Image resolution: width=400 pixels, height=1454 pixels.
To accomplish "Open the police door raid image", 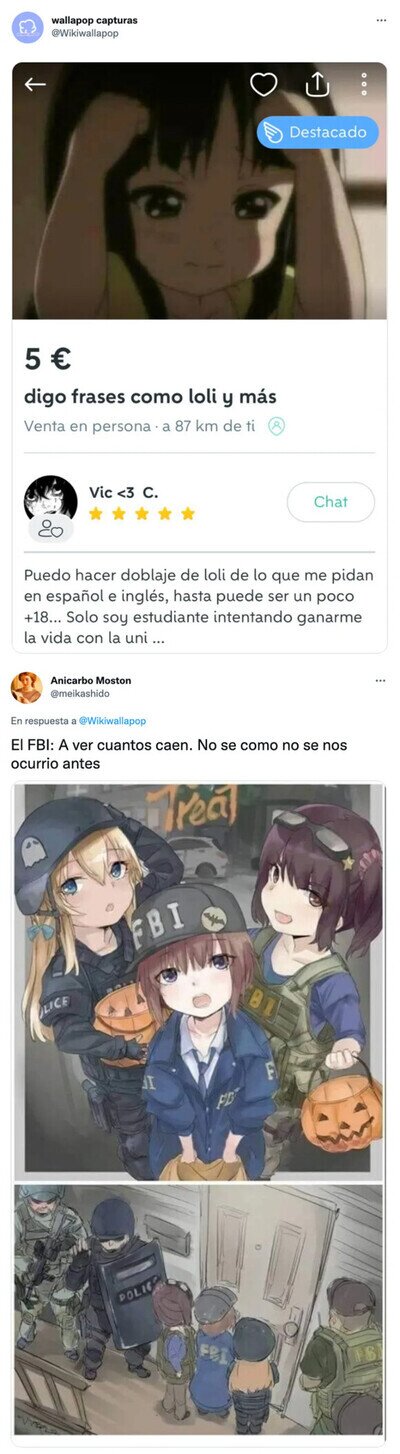I will 199,1314.
